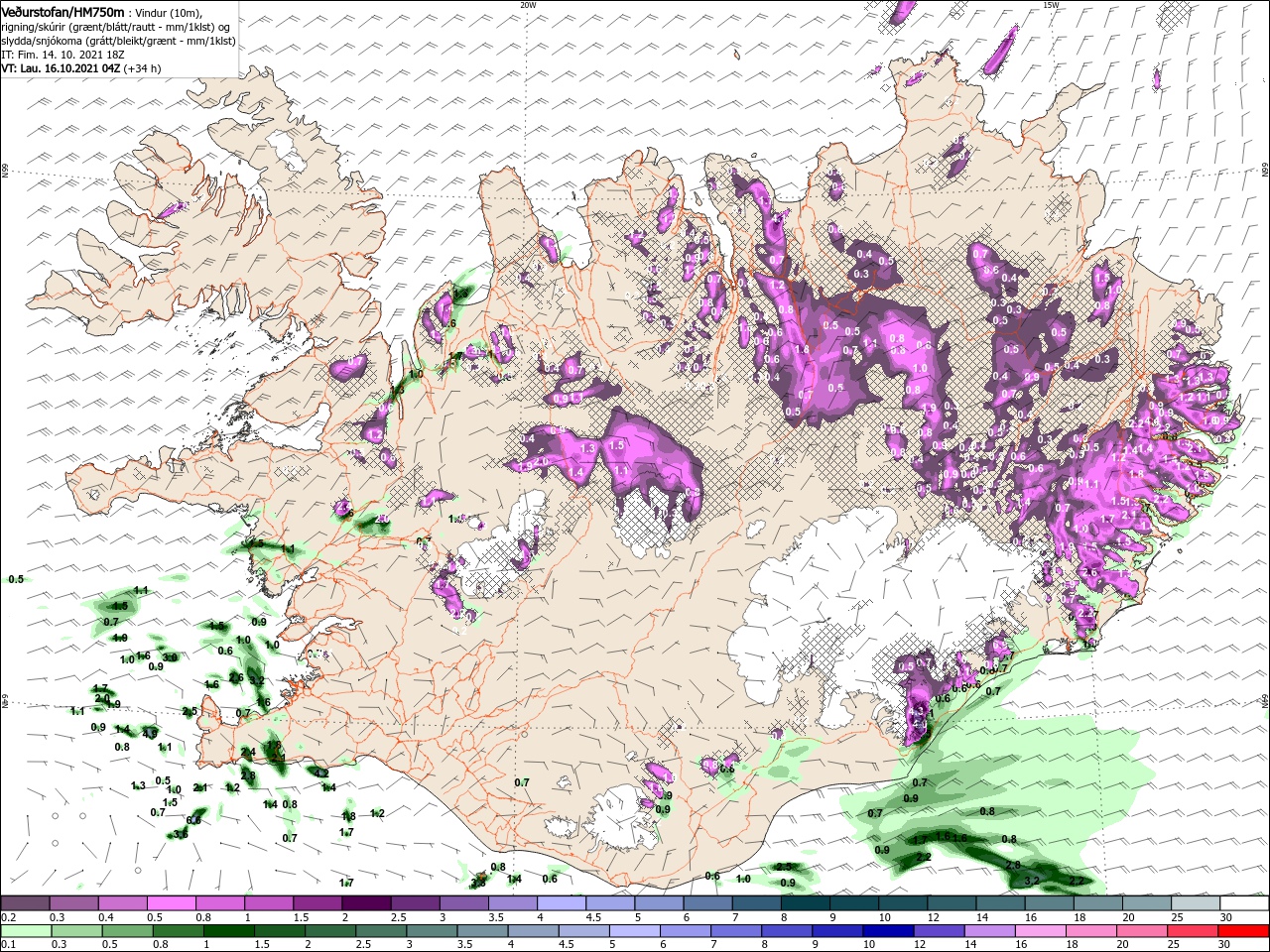Select the top-row 1.5 magenta-purple legend swatch
Image resolution: width=1270 pixels, height=952 pixels.
click(x=317, y=903)
